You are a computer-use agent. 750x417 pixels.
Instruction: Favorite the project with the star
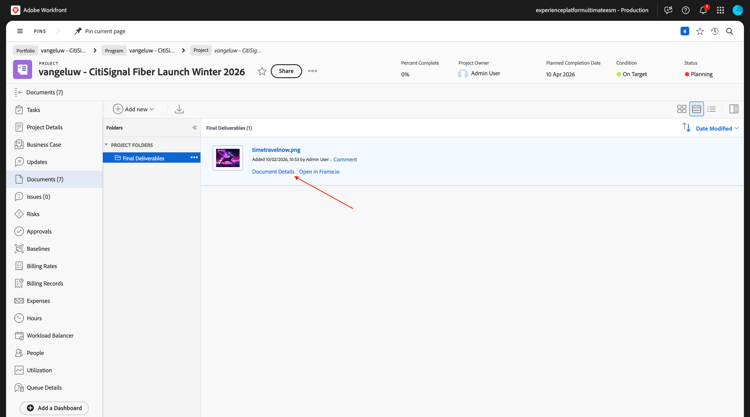(x=262, y=71)
